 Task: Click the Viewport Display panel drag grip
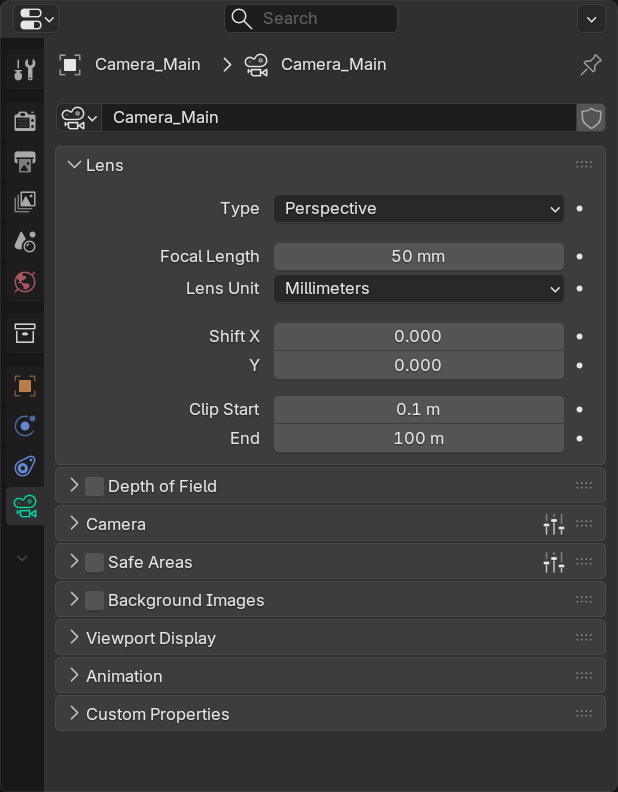click(x=584, y=637)
